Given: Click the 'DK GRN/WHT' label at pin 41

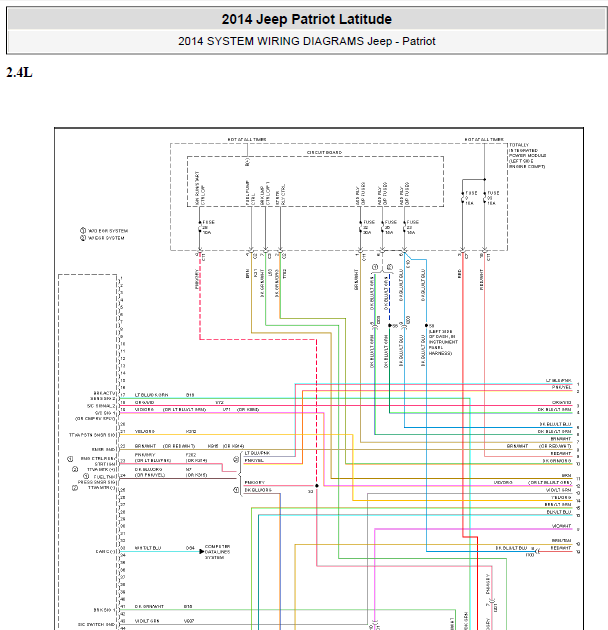Looking at the screenshot, I should coord(149,607).
